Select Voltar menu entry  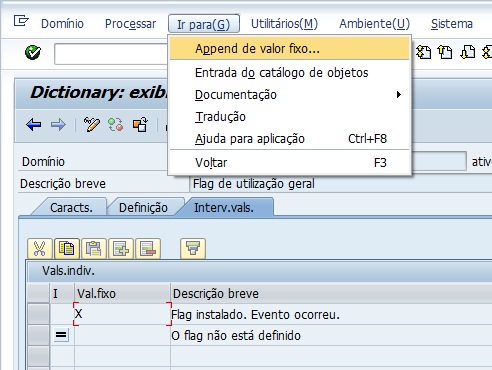coord(289,163)
